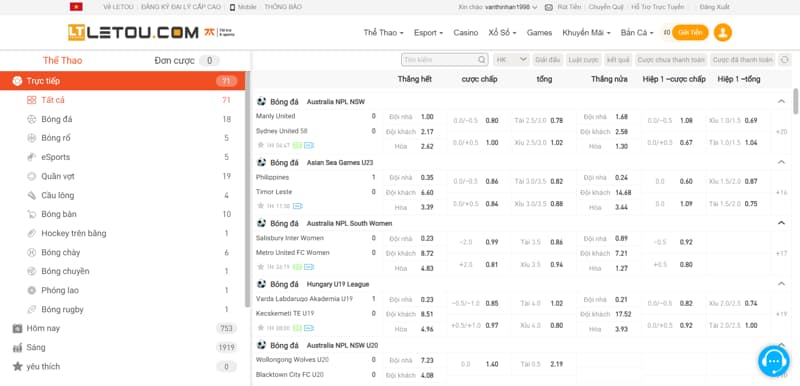
Task: Click the Luật cược rules button
Action: coord(584,60)
